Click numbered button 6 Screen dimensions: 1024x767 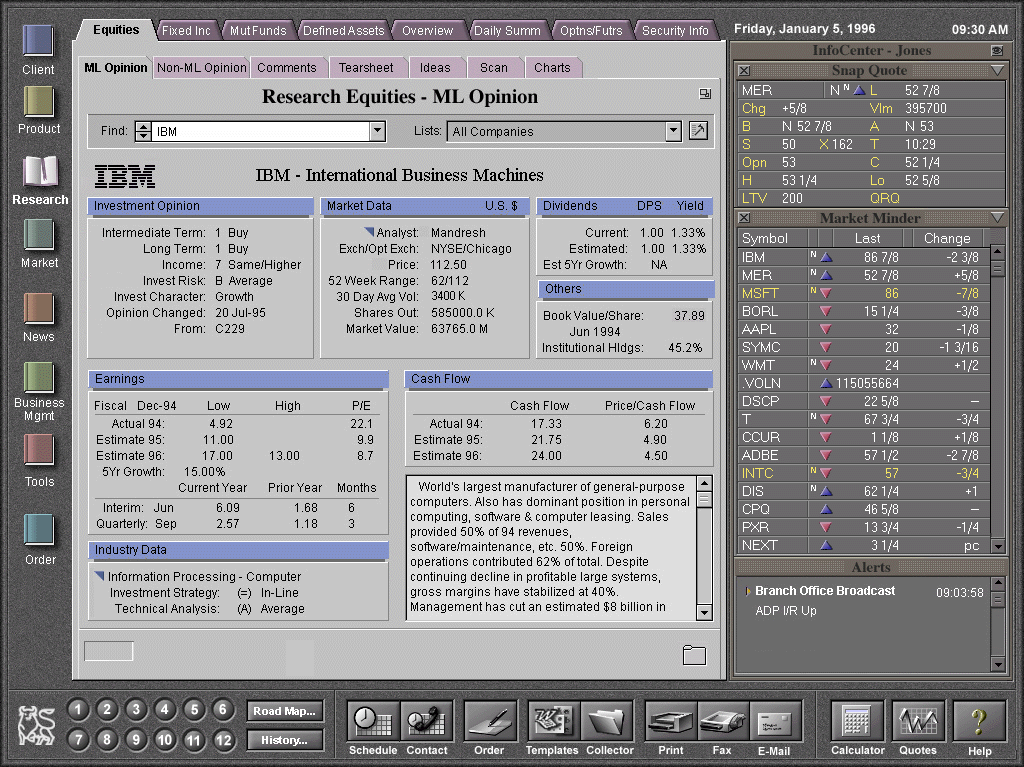pos(223,710)
